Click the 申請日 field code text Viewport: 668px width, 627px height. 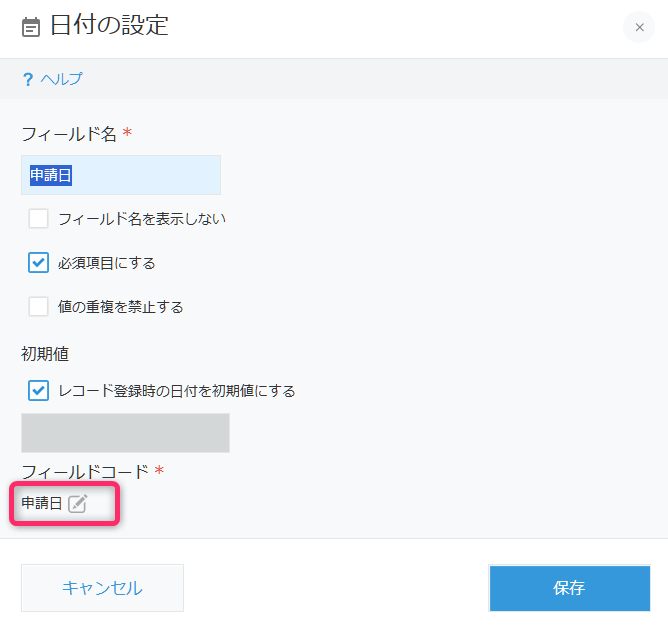click(42, 503)
